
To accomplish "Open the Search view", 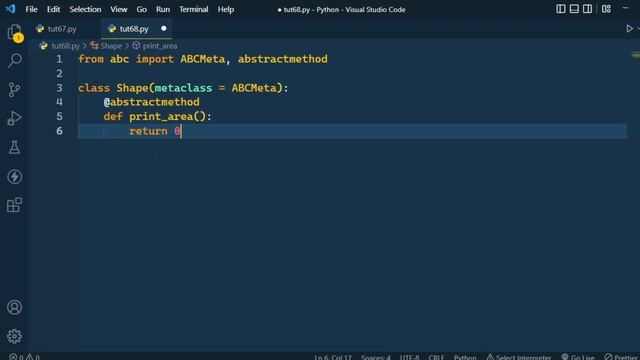I will click(15, 60).
